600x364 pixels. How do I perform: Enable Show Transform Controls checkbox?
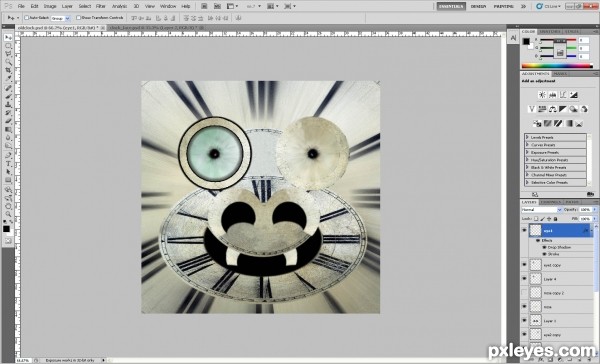[78, 18]
